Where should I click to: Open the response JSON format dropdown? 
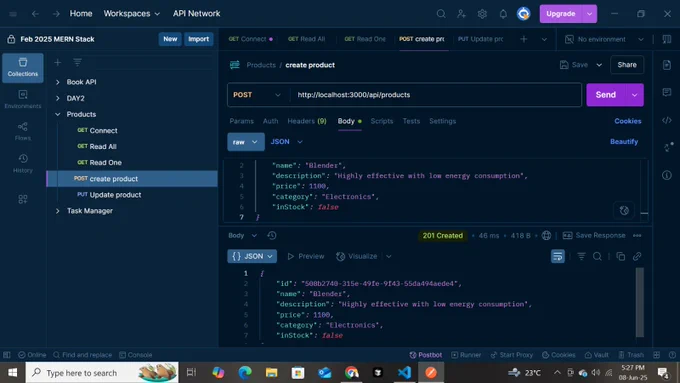pyautogui.click(x=252, y=256)
